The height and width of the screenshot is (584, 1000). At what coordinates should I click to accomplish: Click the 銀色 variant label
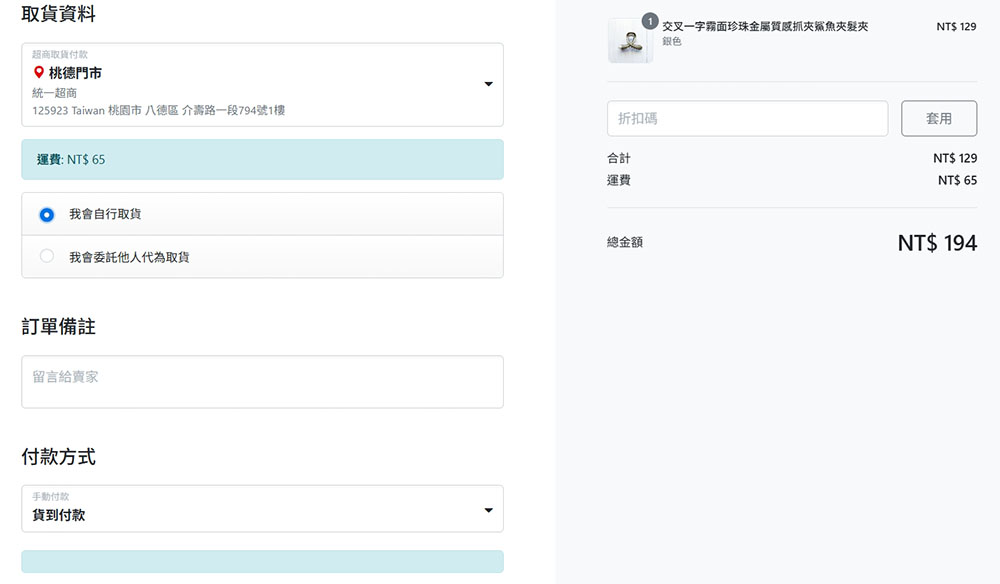[672, 41]
